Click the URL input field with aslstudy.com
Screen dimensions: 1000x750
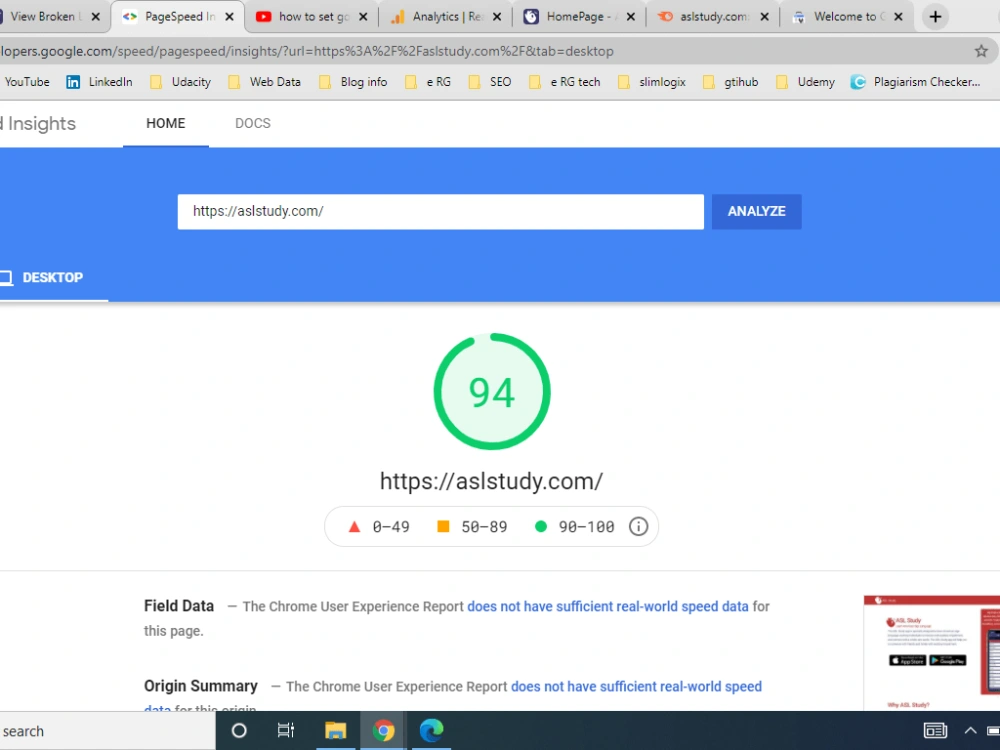pos(441,211)
